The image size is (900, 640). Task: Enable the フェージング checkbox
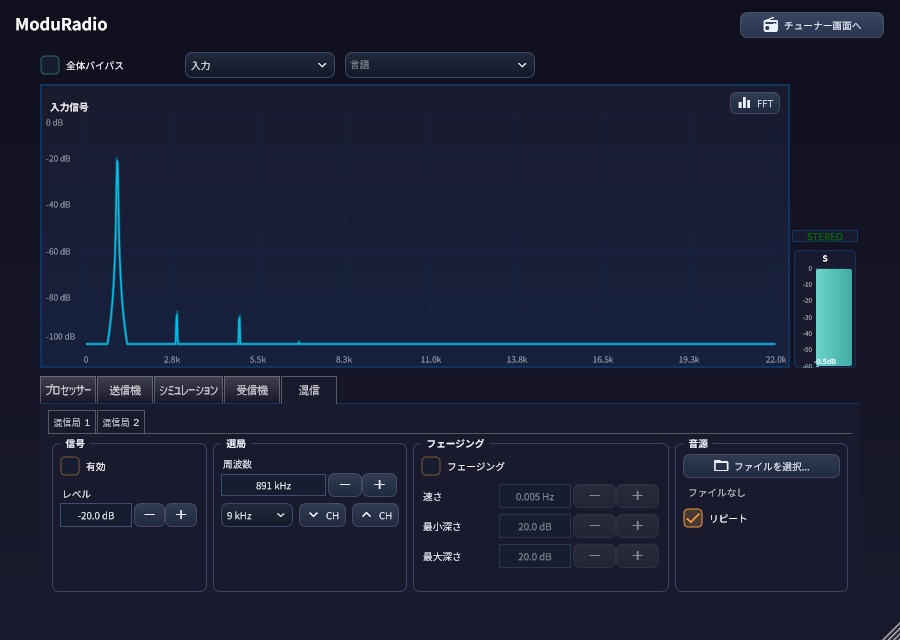tap(431, 466)
